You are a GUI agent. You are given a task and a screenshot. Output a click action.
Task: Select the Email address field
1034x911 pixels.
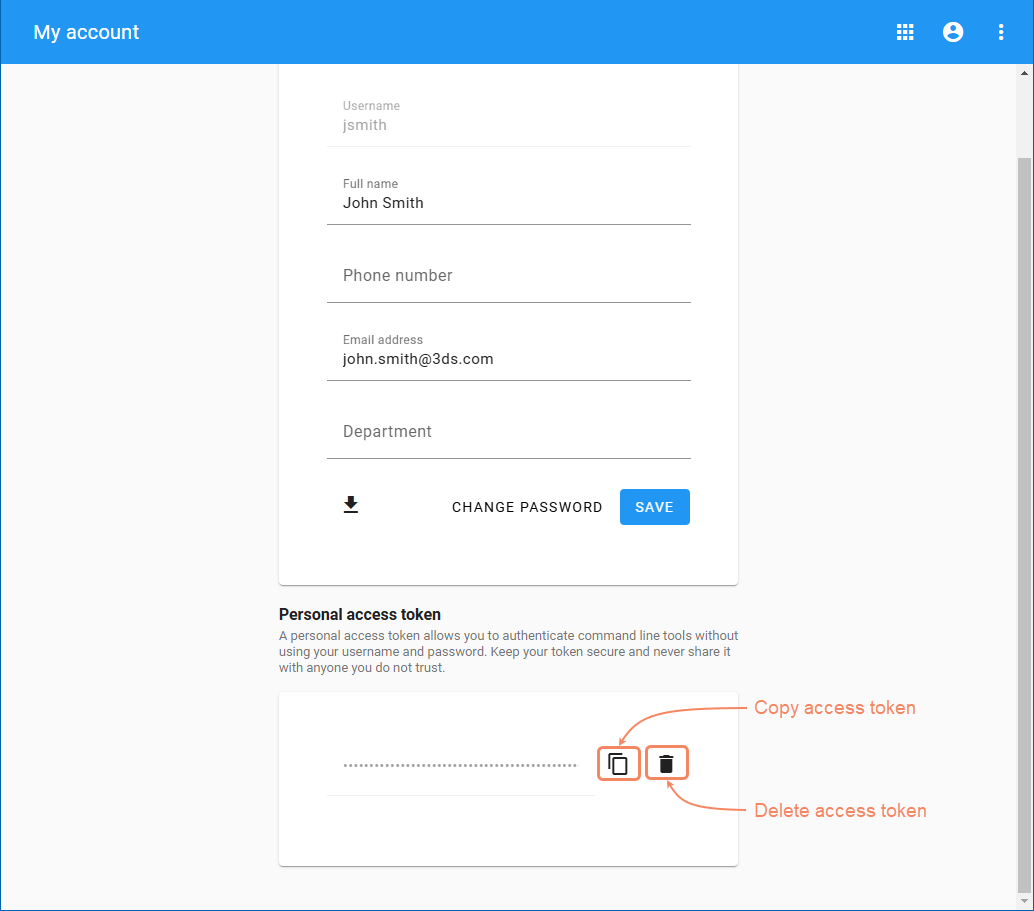pyautogui.click(x=508, y=358)
